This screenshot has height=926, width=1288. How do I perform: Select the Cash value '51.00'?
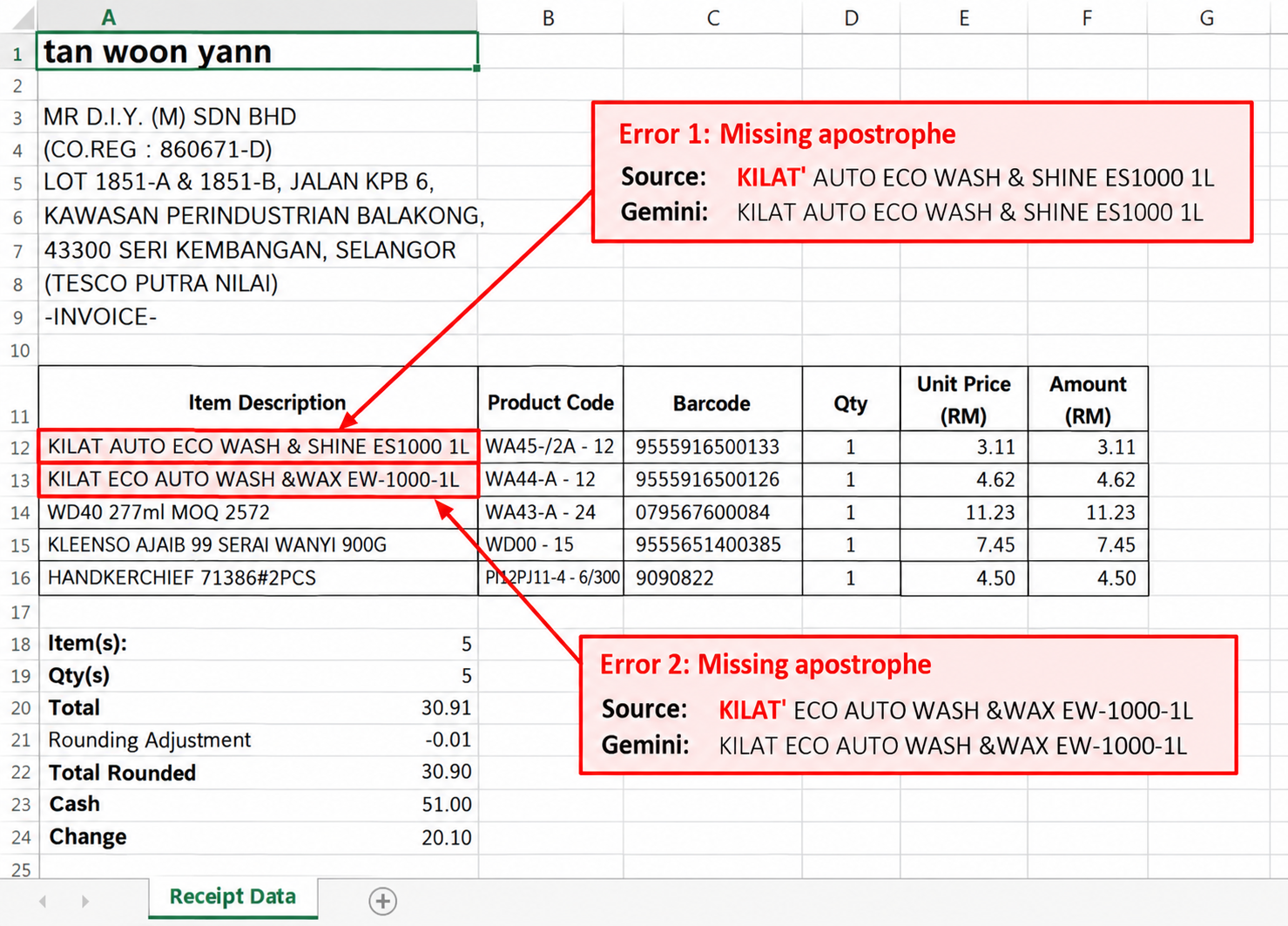(x=447, y=805)
